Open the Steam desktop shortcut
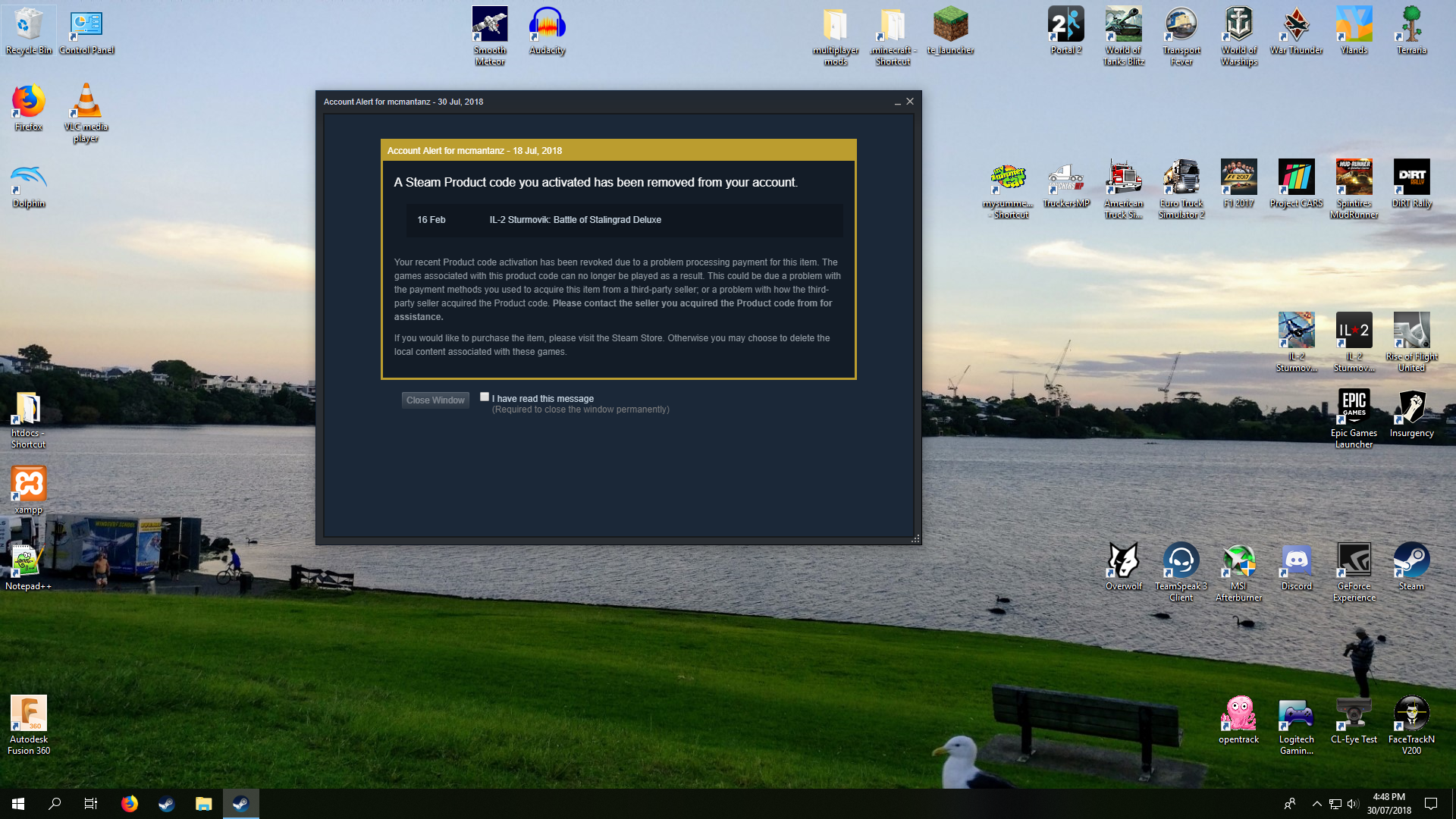 click(x=1411, y=566)
